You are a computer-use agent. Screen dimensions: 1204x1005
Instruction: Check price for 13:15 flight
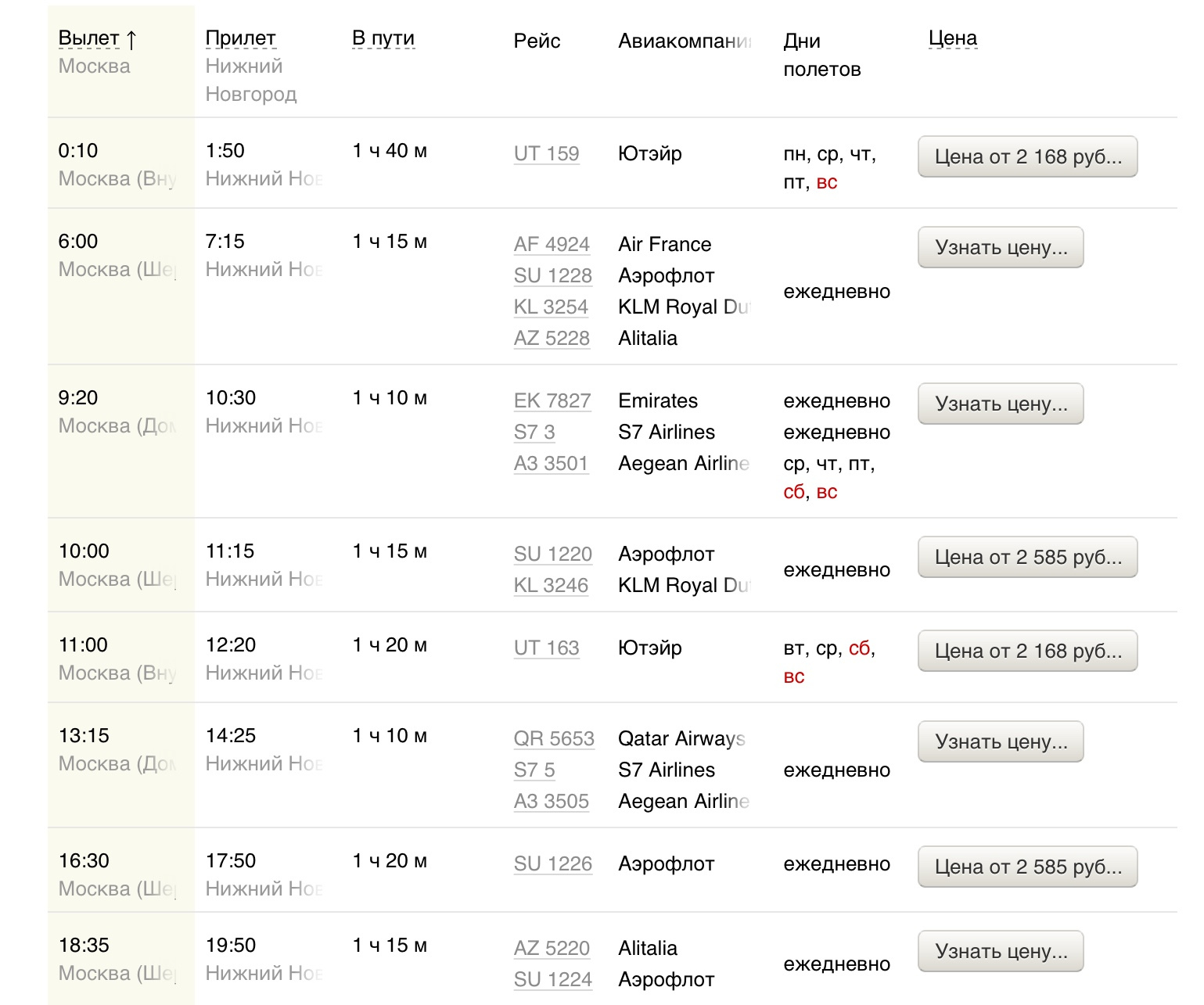coord(1001,742)
